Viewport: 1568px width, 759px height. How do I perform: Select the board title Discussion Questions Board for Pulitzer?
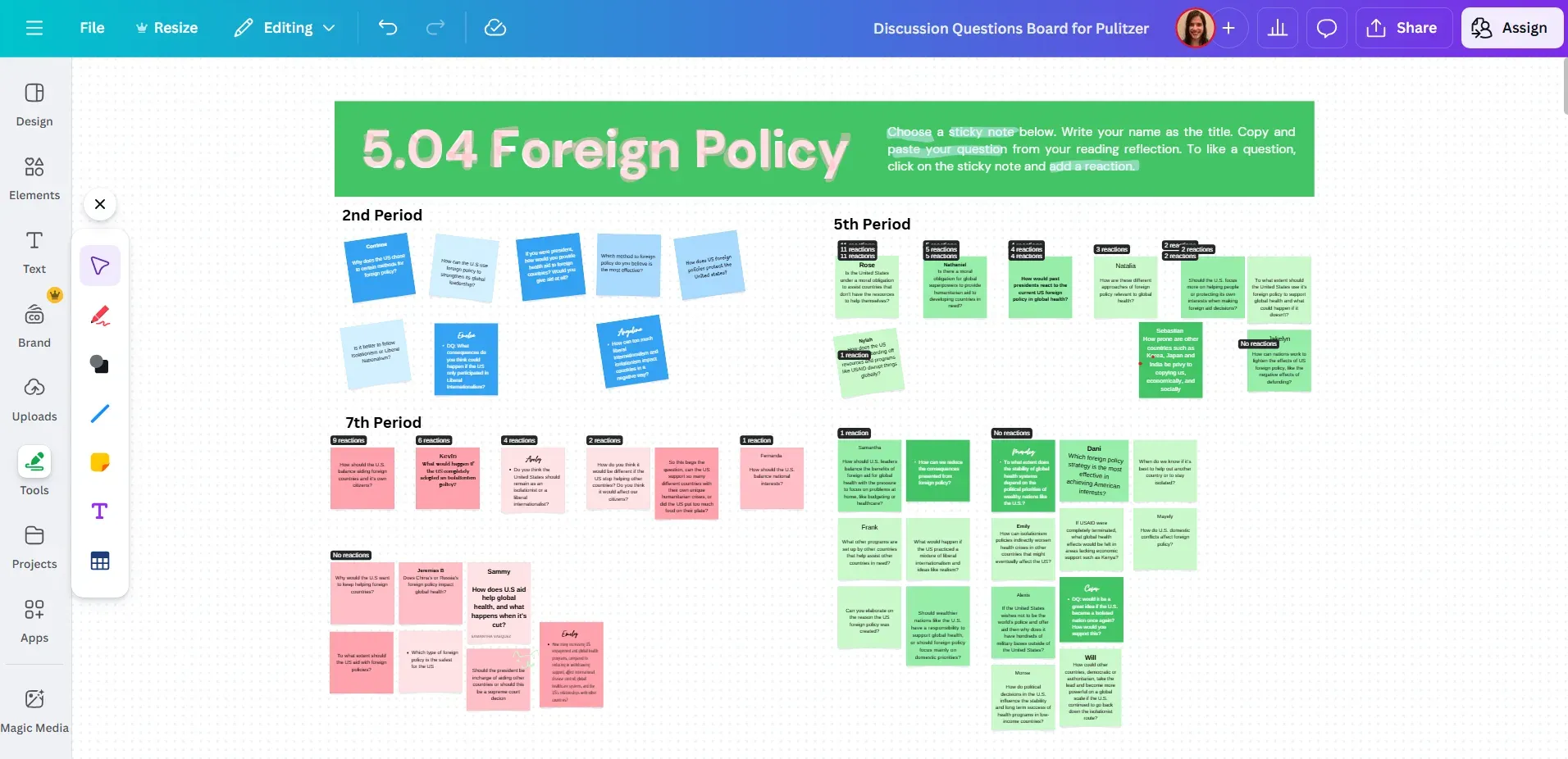coord(1011,29)
